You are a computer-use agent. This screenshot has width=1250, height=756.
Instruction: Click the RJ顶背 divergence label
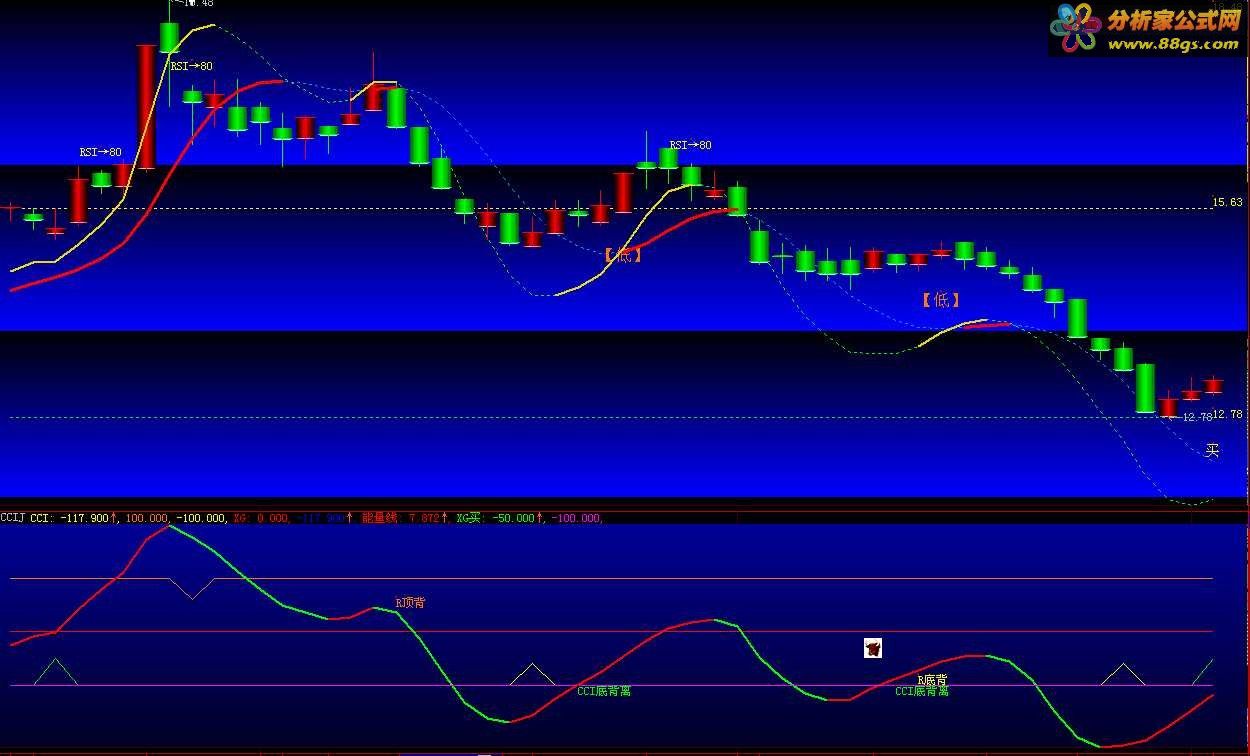pos(410,603)
